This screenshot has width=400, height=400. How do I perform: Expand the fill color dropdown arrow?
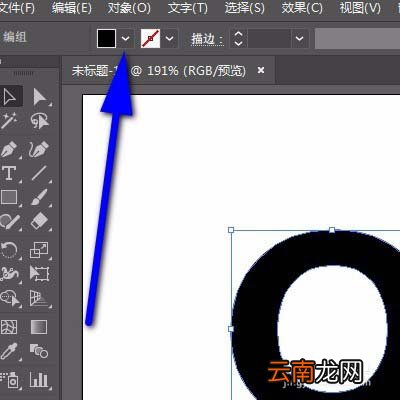(125, 38)
